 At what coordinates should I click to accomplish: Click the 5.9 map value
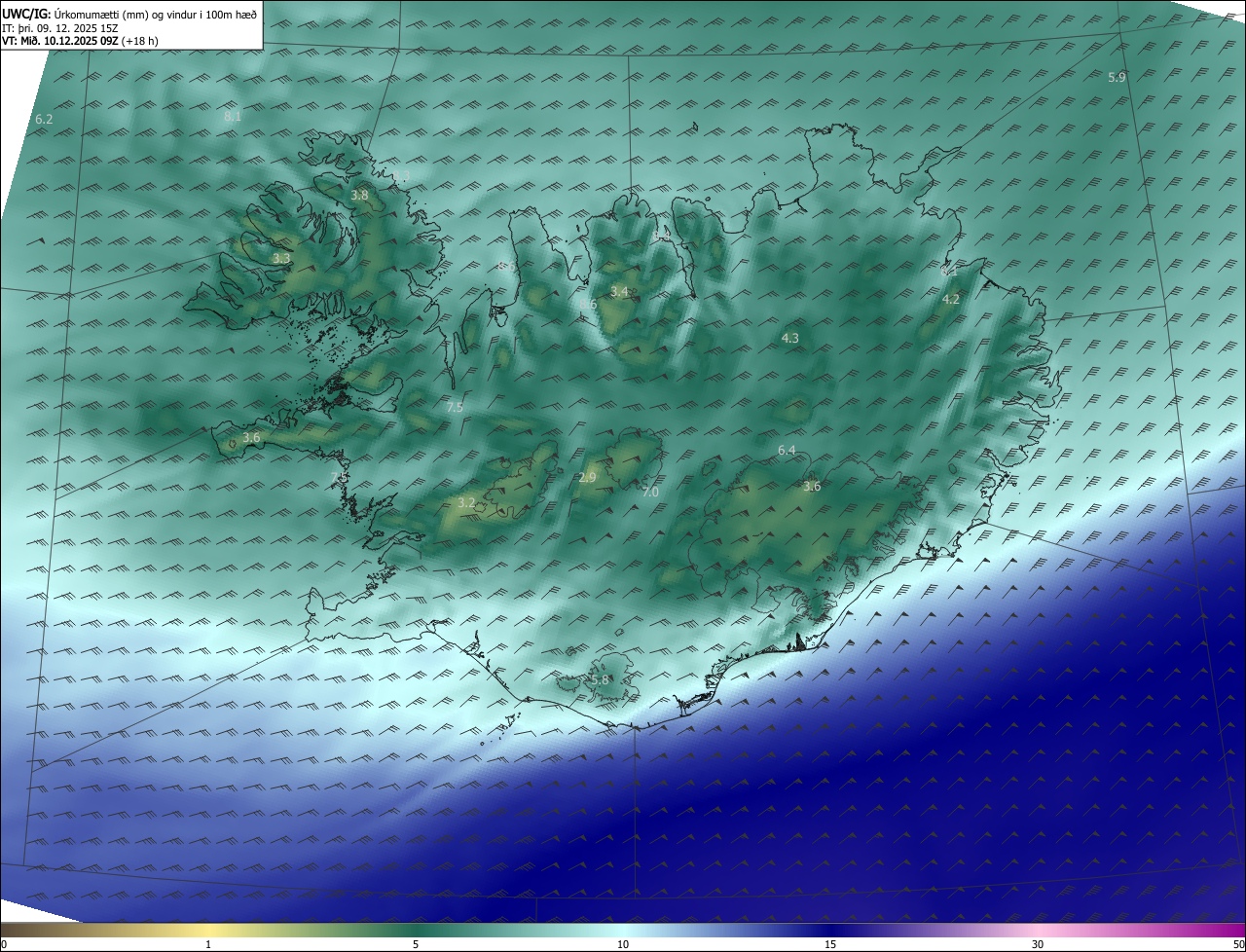tap(1117, 77)
